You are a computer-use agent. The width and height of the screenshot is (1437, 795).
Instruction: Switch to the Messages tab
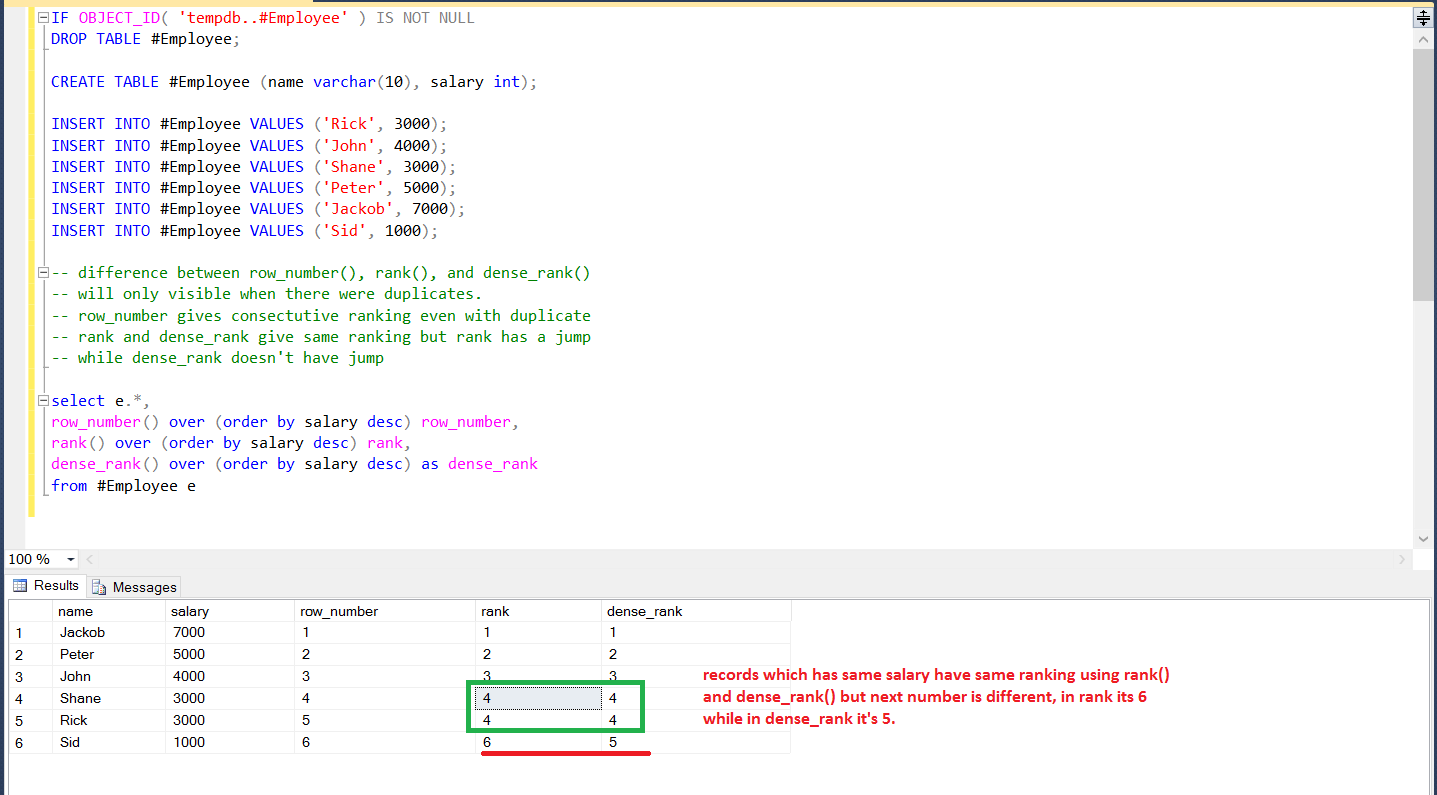[134, 587]
